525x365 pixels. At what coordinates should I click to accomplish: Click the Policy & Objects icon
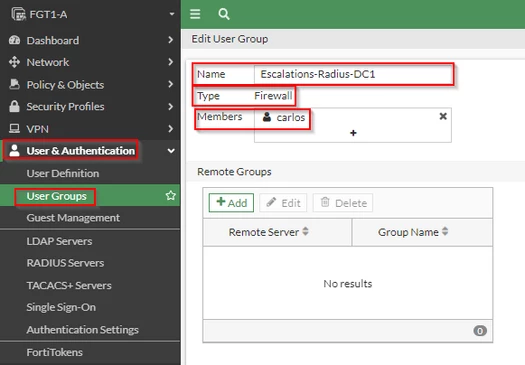click(14, 84)
